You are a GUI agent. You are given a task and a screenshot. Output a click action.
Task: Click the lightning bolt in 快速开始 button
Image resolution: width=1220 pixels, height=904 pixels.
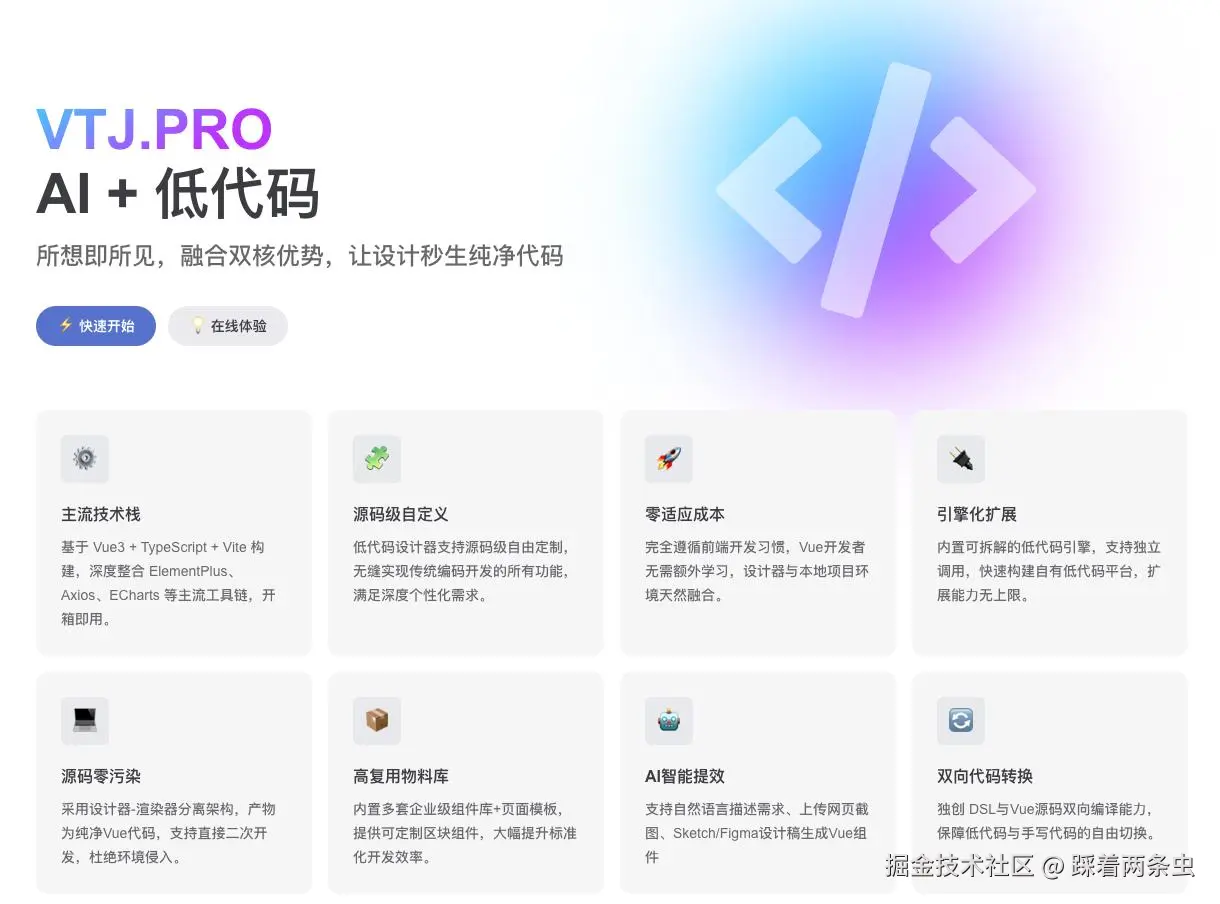[66, 325]
